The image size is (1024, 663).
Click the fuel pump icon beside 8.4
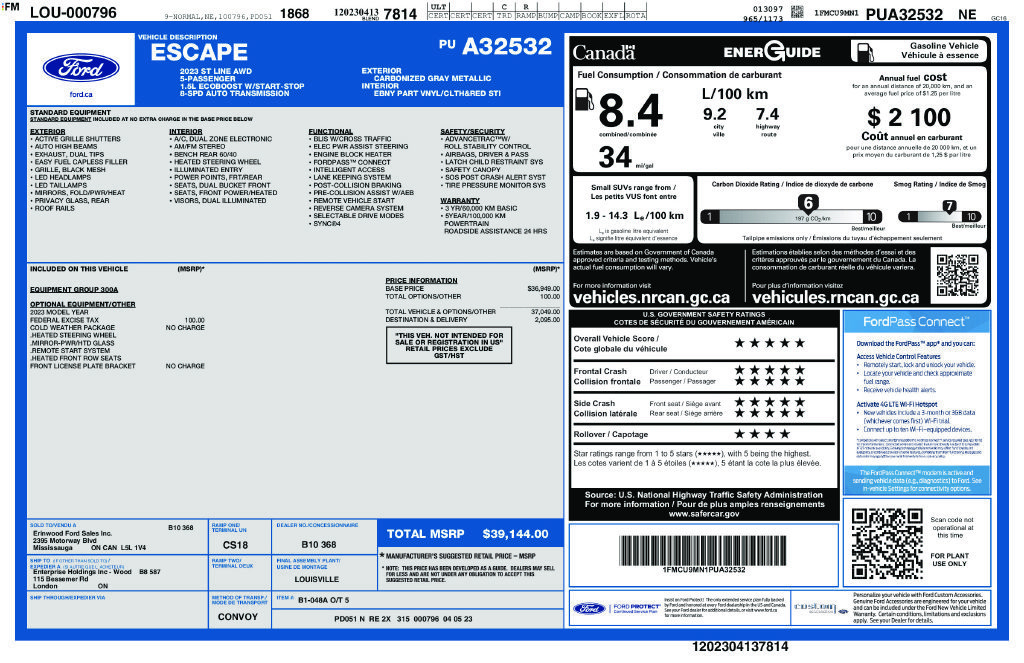click(583, 99)
